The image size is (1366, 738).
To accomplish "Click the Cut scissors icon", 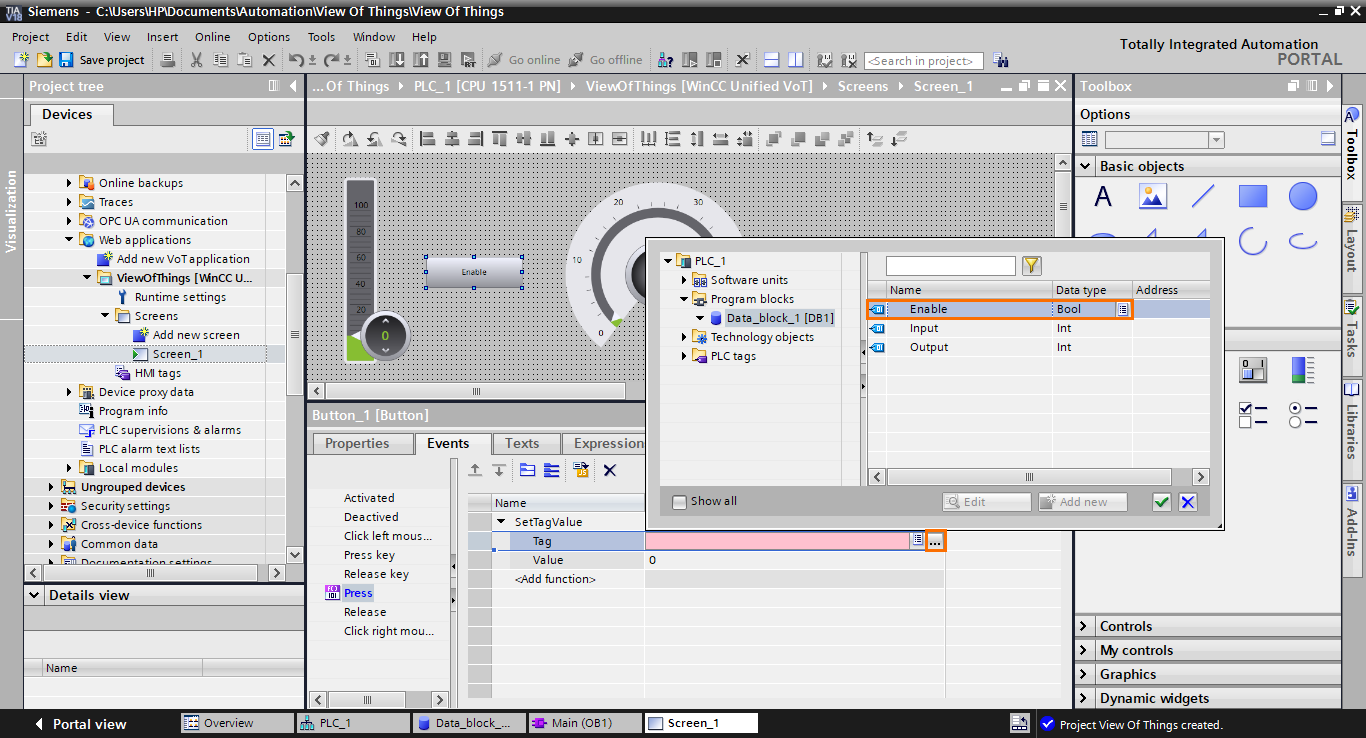I will (197, 60).
